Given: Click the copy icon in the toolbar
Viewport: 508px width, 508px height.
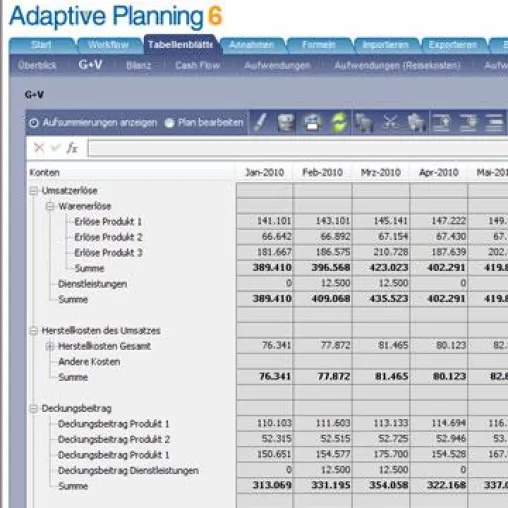Looking at the screenshot, I should click(x=364, y=123).
